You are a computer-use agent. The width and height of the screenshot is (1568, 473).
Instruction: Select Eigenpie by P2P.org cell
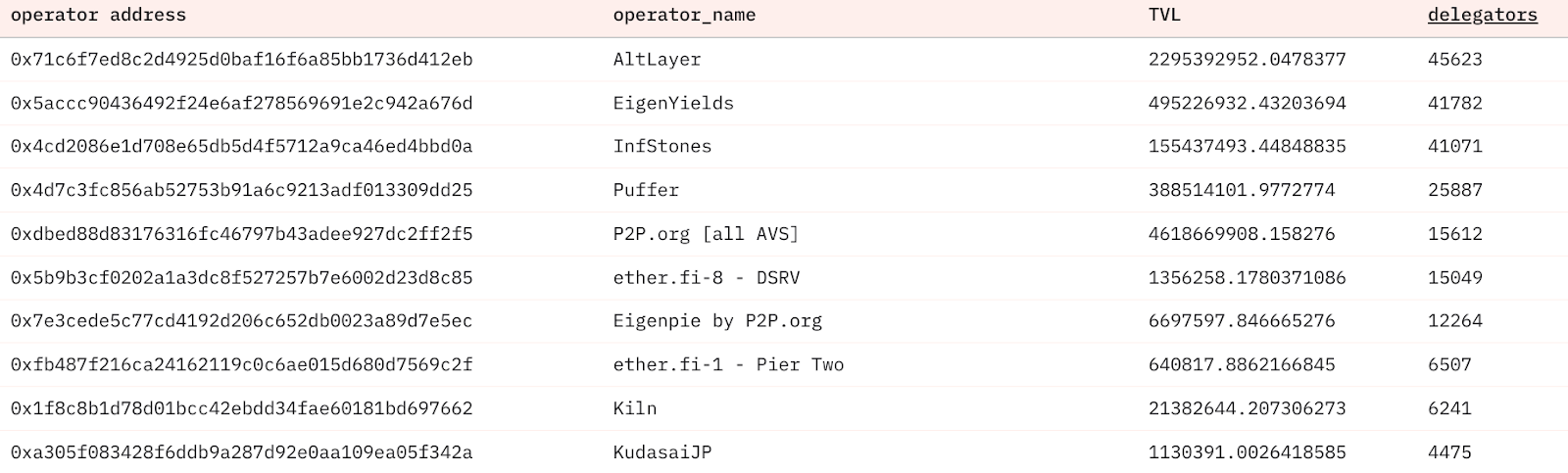tap(717, 320)
